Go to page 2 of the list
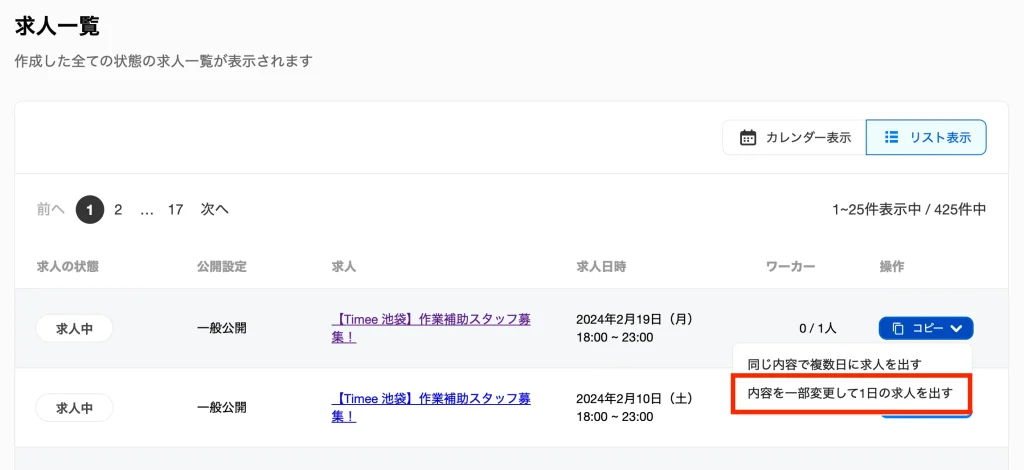 pyautogui.click(x=118, y=209)
